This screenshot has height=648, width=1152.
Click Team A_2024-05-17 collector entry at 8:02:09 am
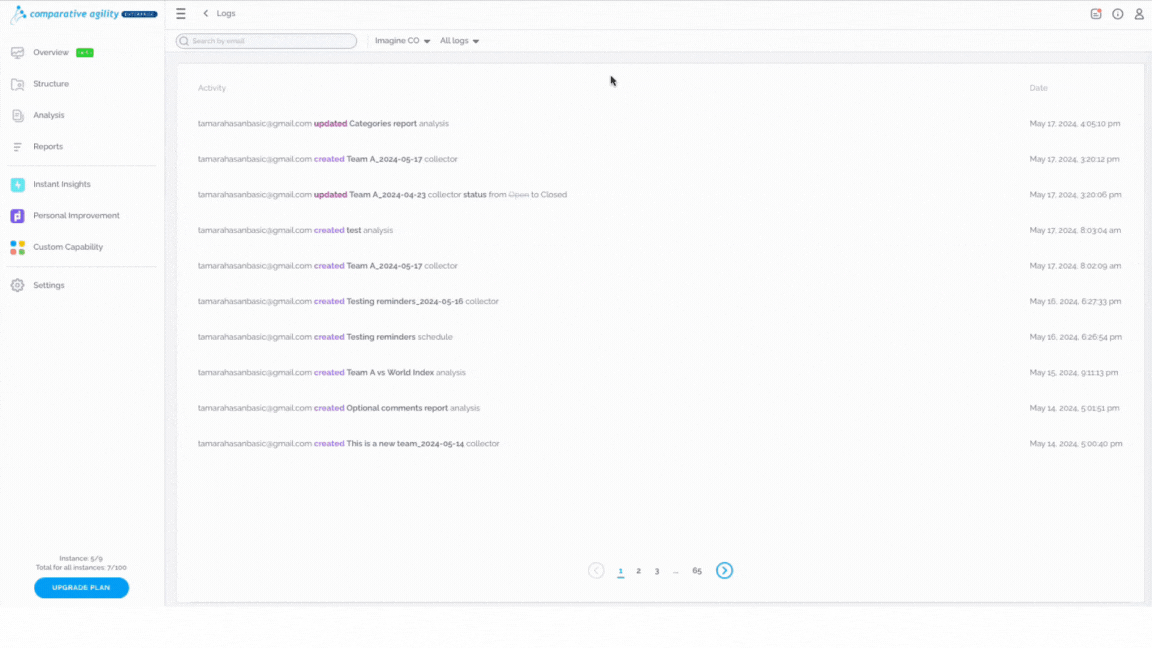coord(328,266)
